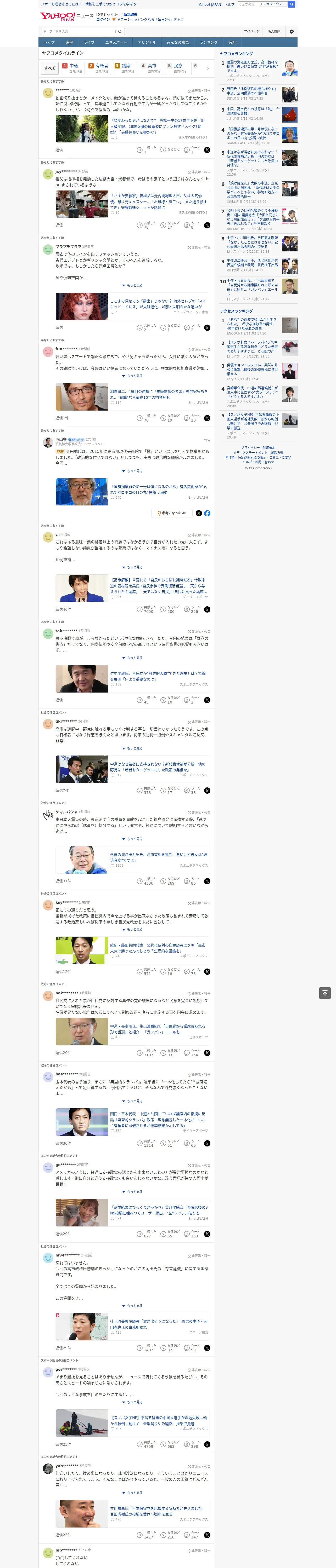Open the ライブ navigation tab

[89, 43]
